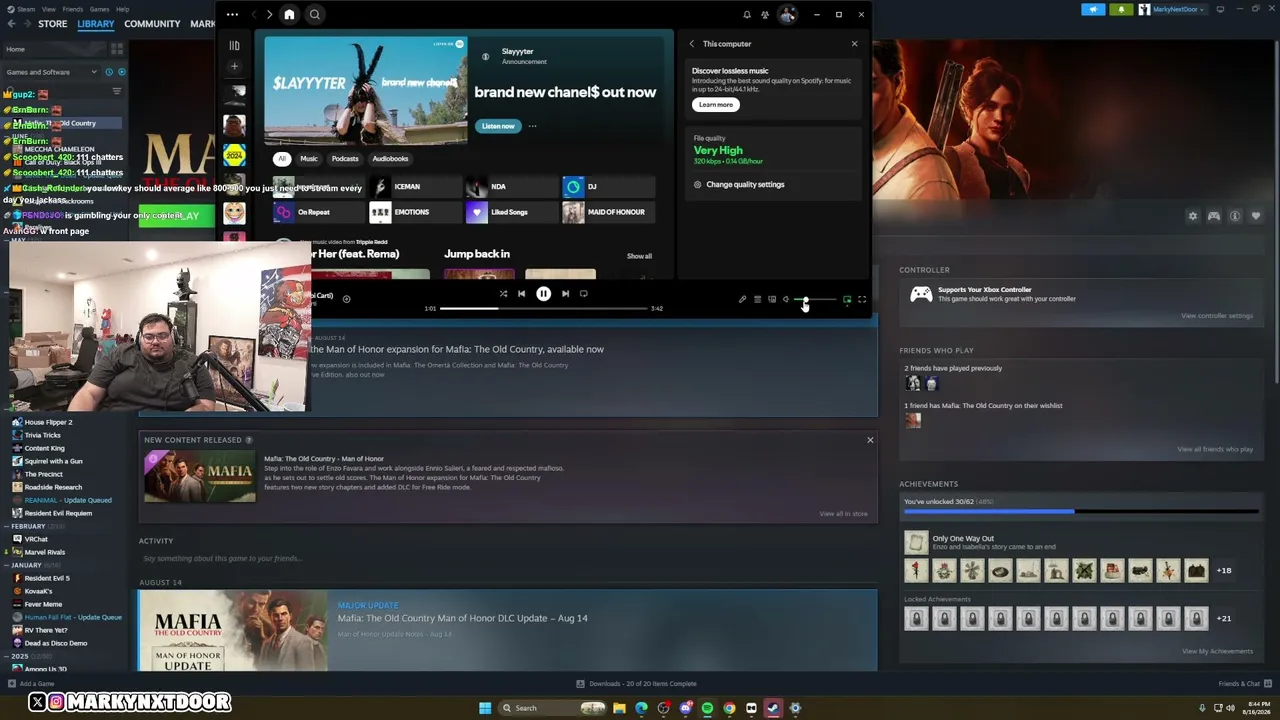The width and height of the screenshot is (1280, 720).
Task: Select the Podcasts filter chip
Action: pyautogui.click(x=345, y=159)
